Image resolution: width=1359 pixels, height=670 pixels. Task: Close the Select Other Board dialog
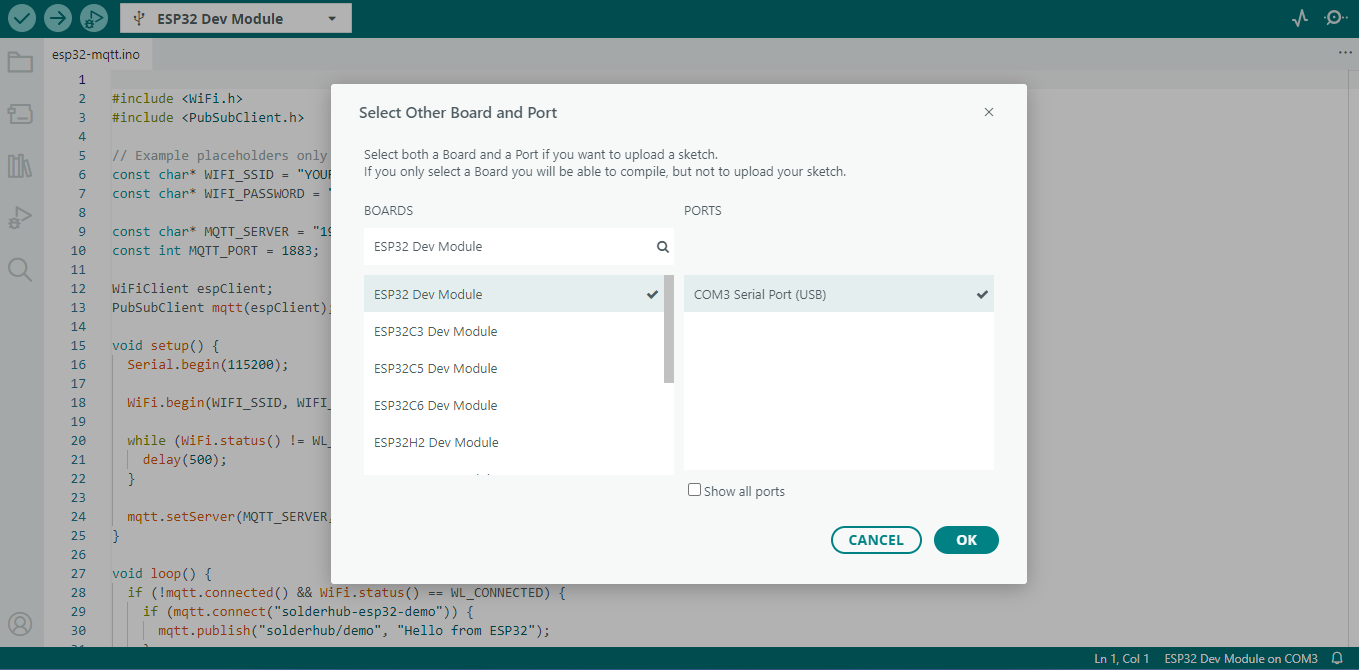(x=989, y=112)
